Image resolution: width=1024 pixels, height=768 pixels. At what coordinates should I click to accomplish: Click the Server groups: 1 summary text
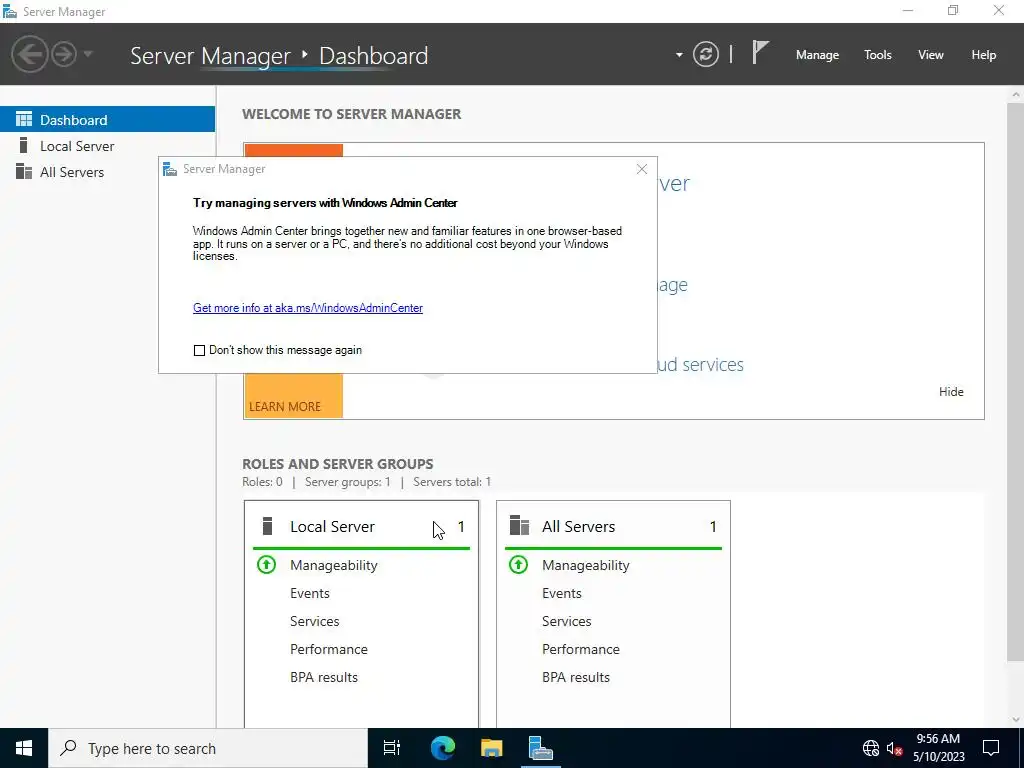coord(347,482)
